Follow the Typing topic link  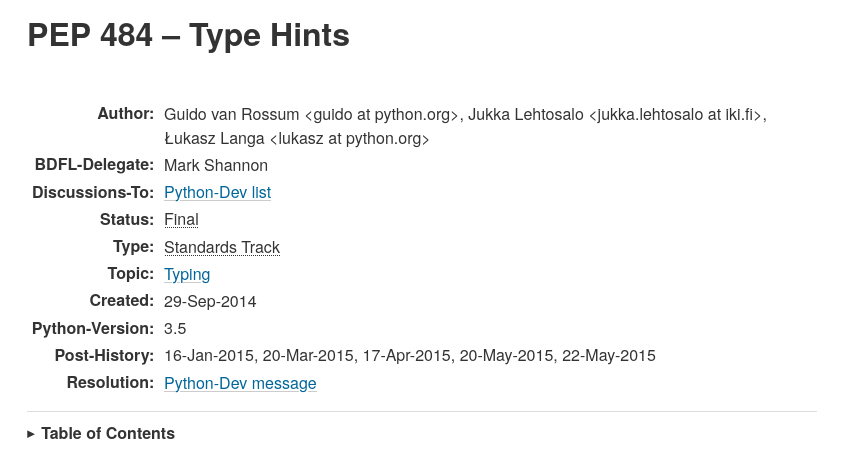pyautogui.click(x=187, y=275)
